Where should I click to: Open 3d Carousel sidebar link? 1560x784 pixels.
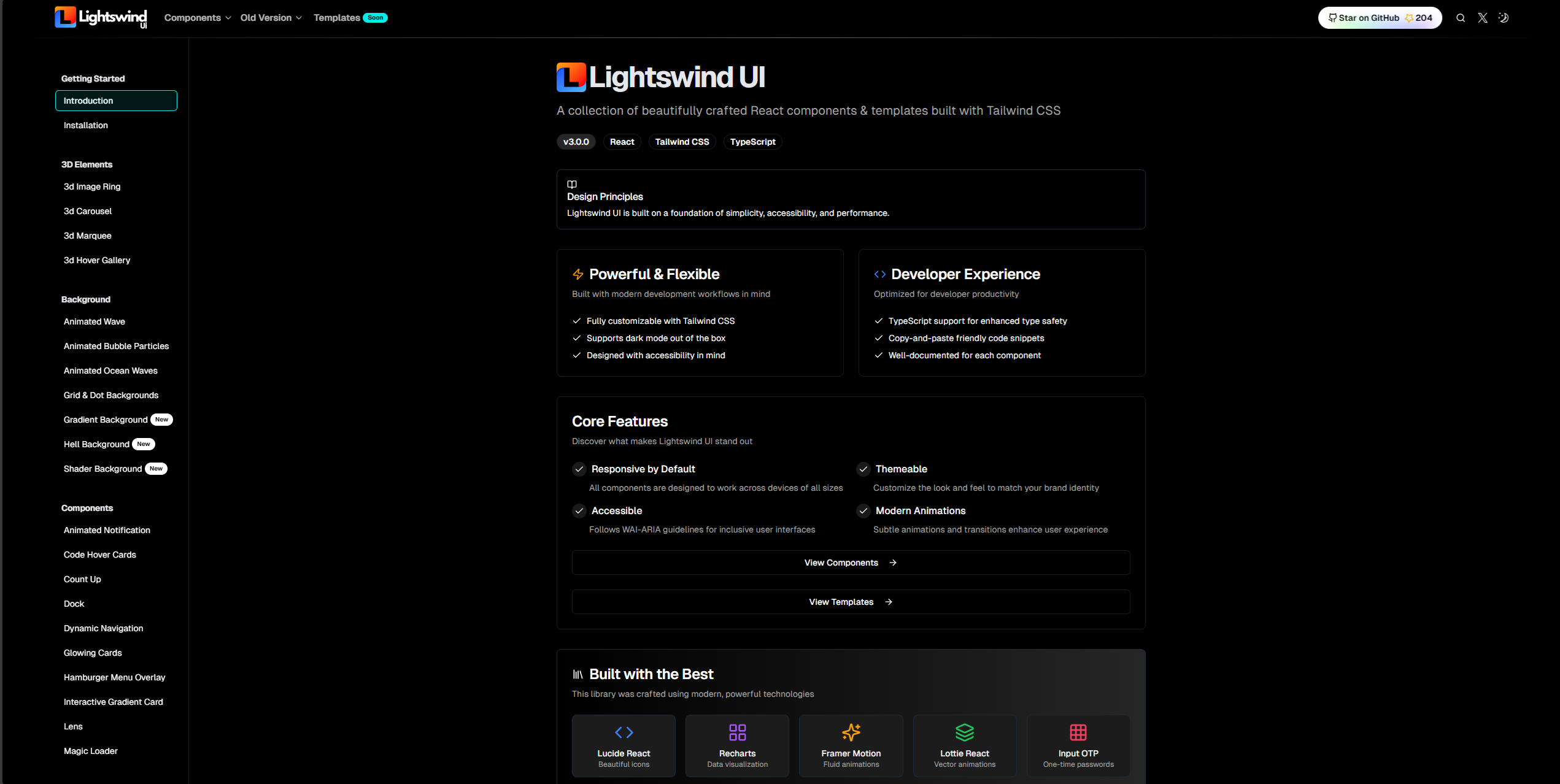point(88,211)
